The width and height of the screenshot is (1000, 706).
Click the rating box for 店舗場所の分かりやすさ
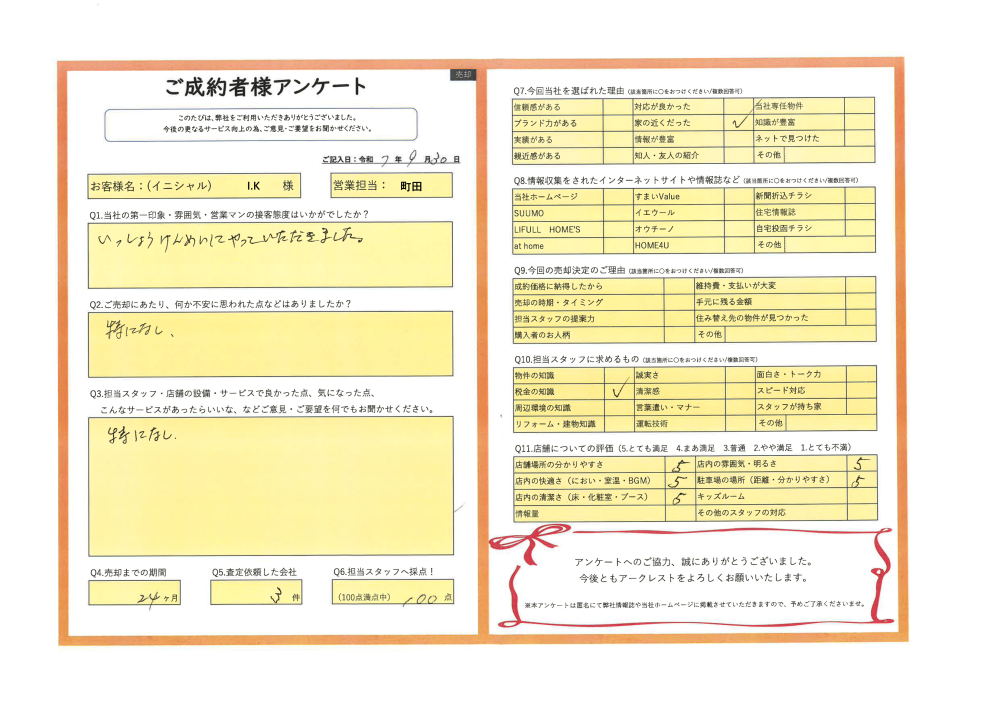[x=680, y=465]
